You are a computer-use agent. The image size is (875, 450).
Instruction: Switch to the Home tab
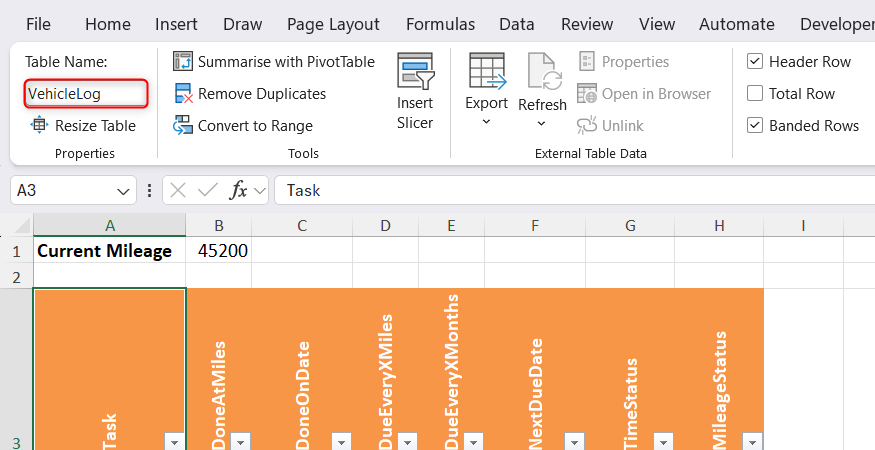108,25
